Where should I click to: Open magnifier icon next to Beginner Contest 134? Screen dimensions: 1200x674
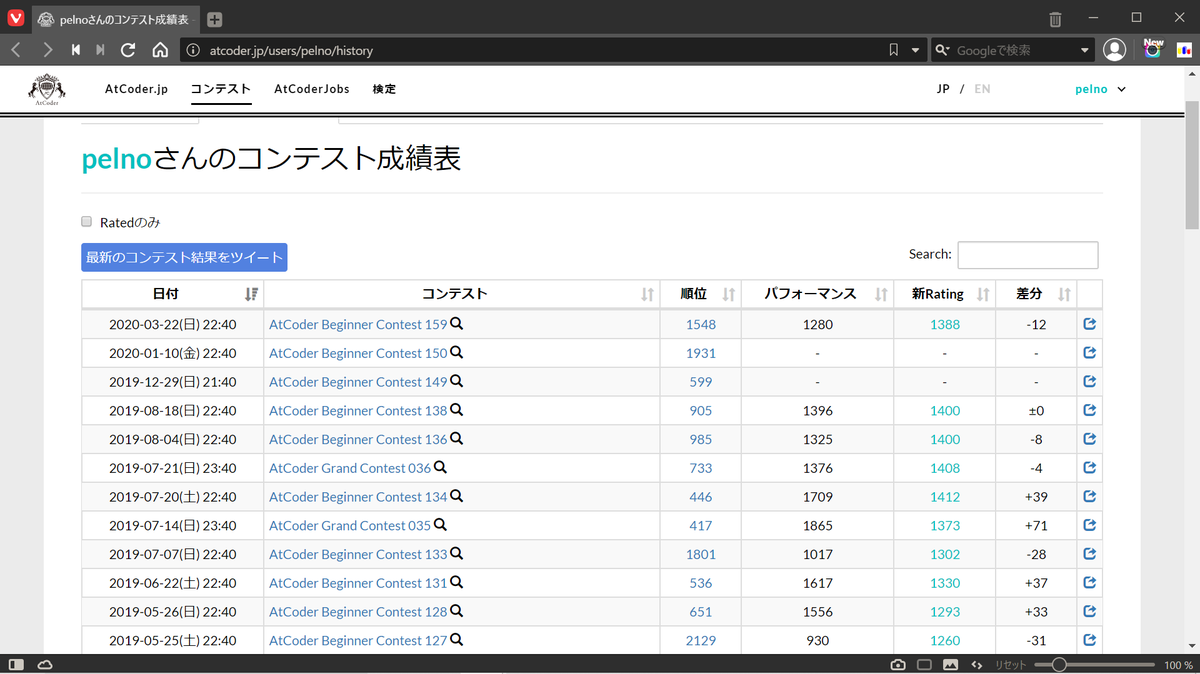[x=457, y=496]
